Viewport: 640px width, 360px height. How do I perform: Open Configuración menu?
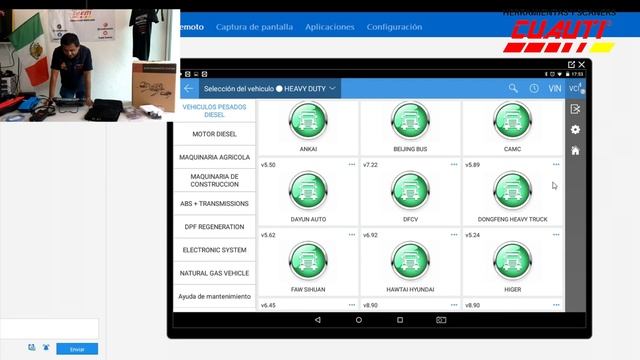click(x=394, y=27)
